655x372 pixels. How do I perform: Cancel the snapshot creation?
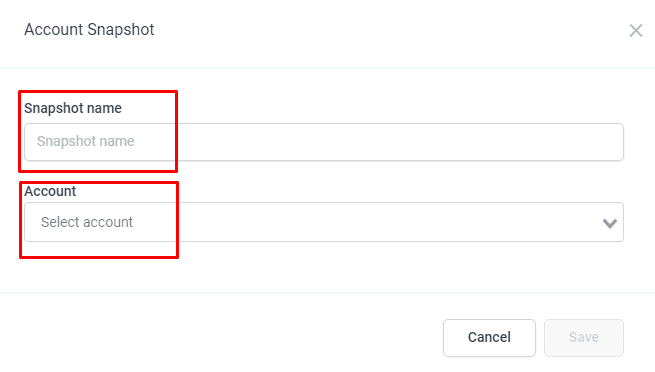coord(489,338)
